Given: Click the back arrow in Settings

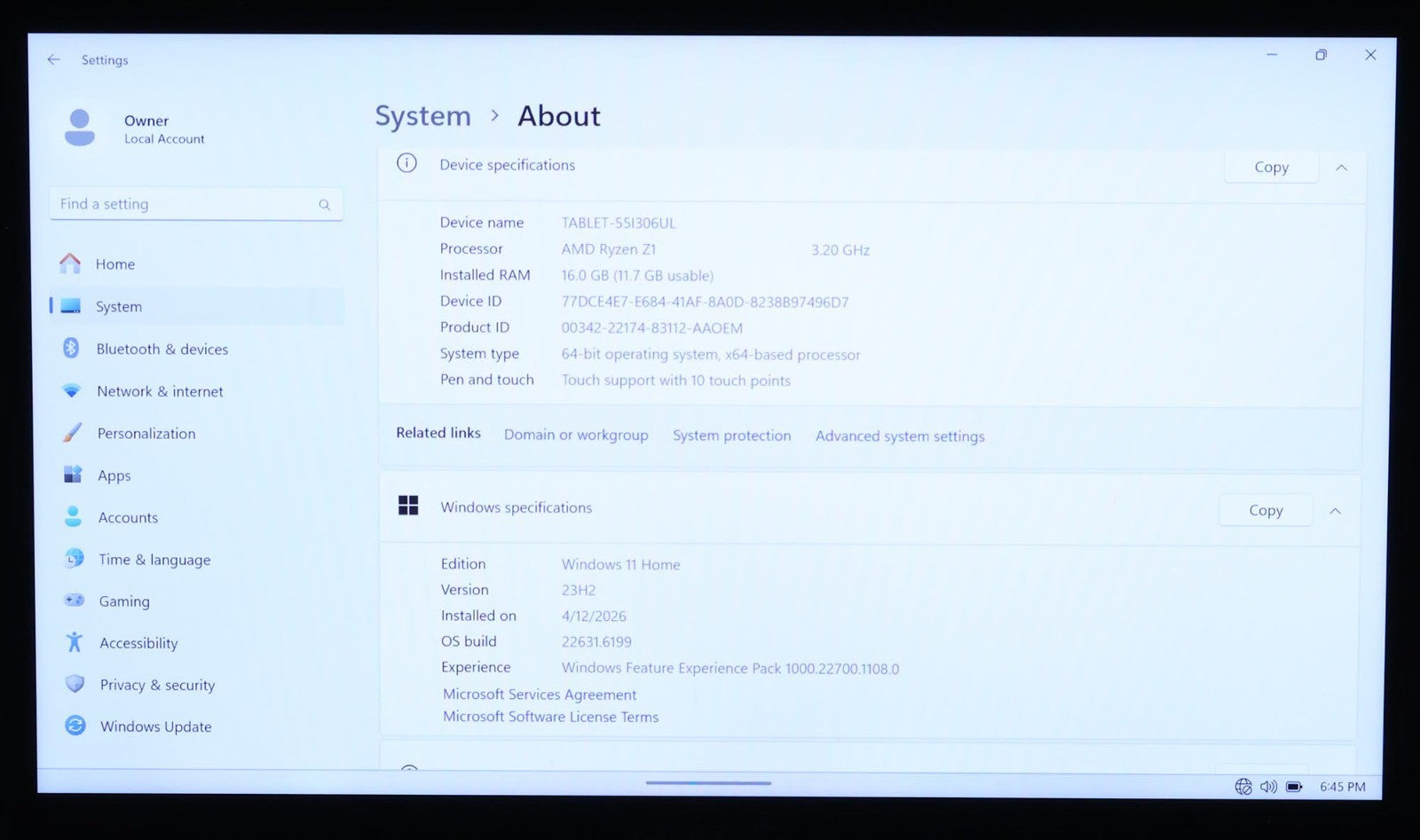Looking at the screenshot, I should 54,59.
